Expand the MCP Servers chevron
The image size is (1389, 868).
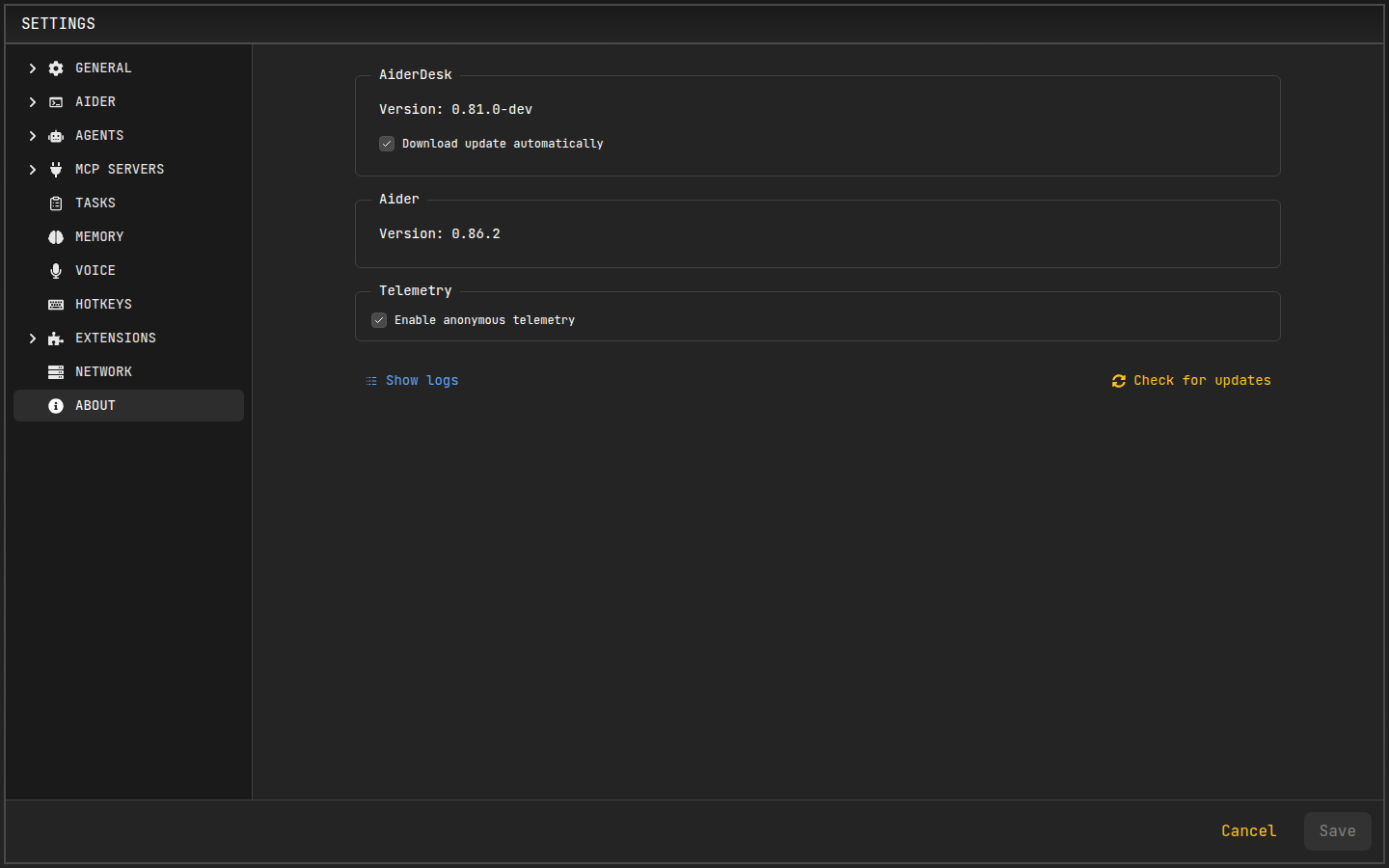pyautogui.click(x=32, y=170)
